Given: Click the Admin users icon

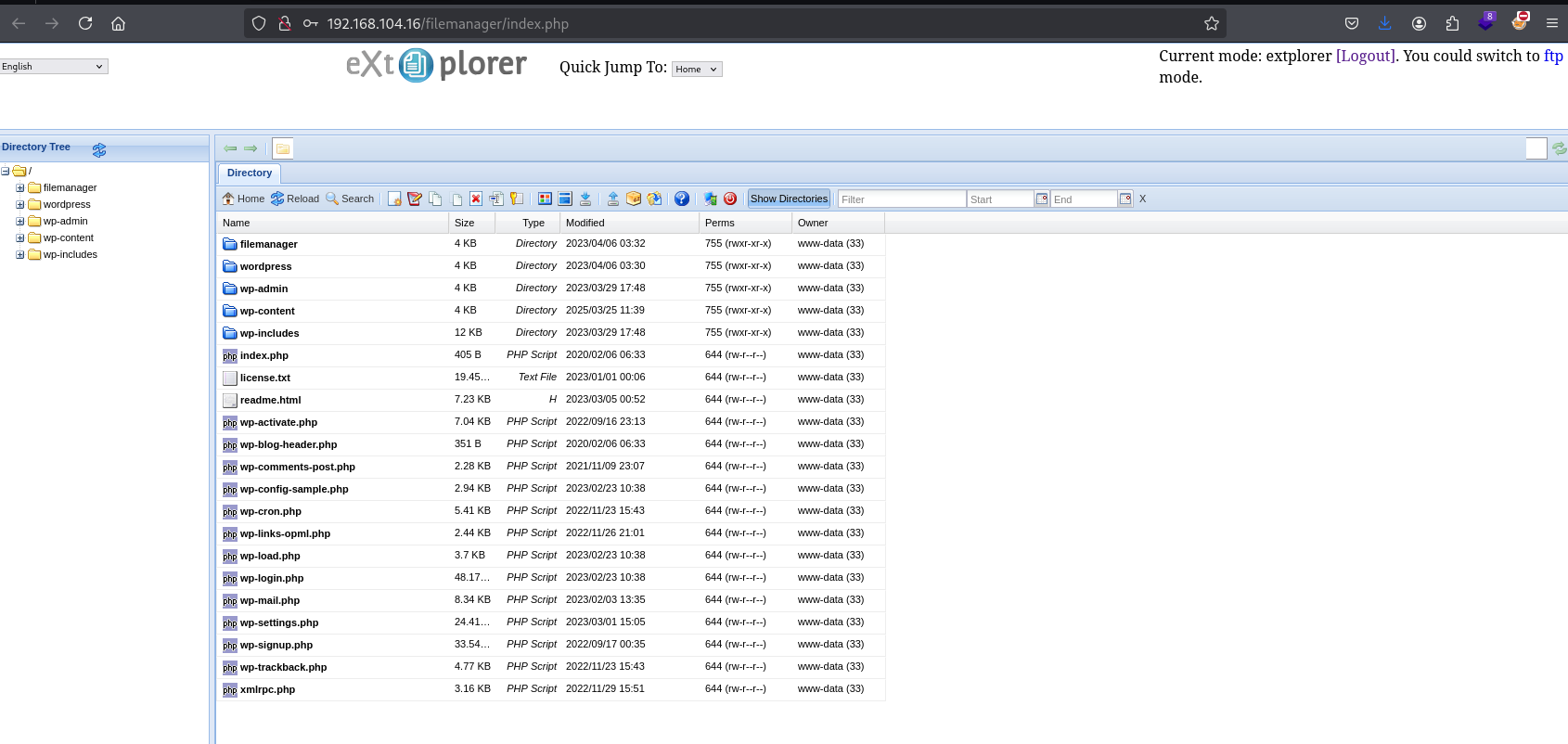Looking at the screenshot, I should pos(710,199).
